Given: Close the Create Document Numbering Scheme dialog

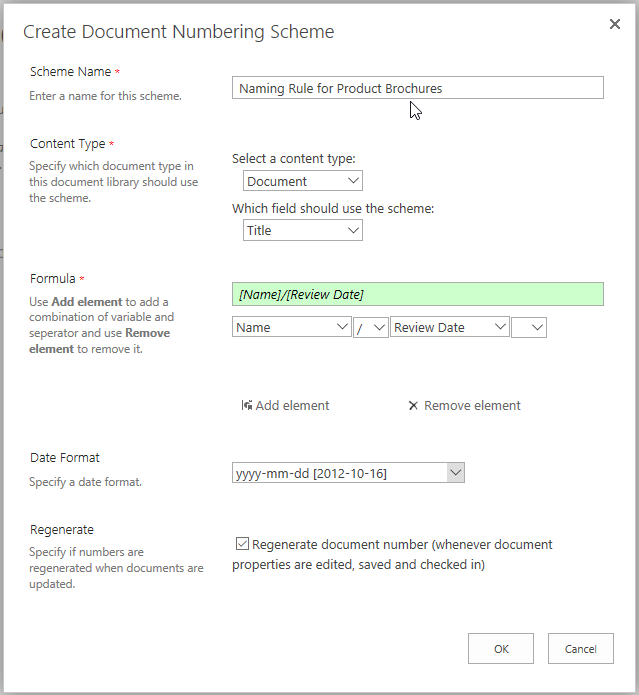Looking at the screenshot, I should [615, 24].
